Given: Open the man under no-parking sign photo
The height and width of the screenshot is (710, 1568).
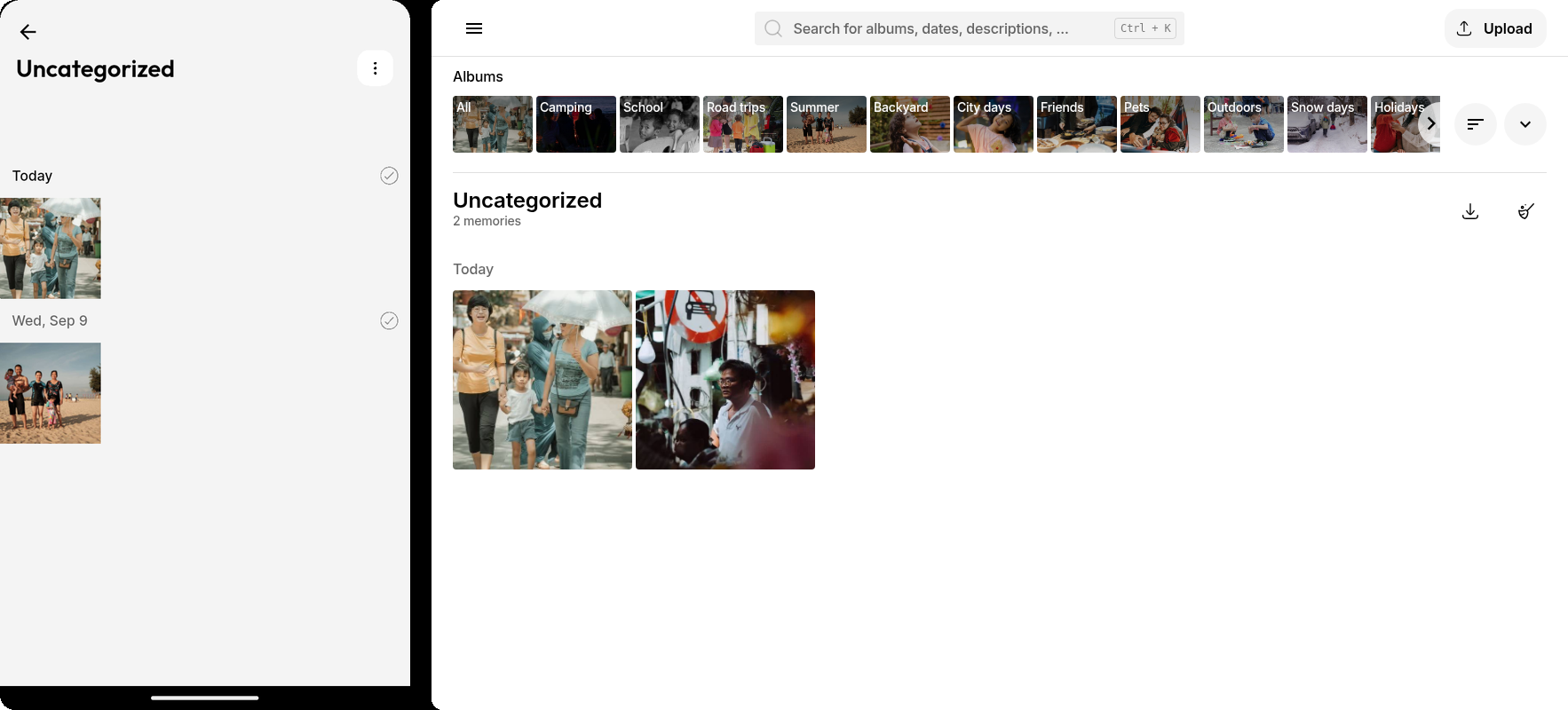Looking at the screenshot, I should pos(725,380).
